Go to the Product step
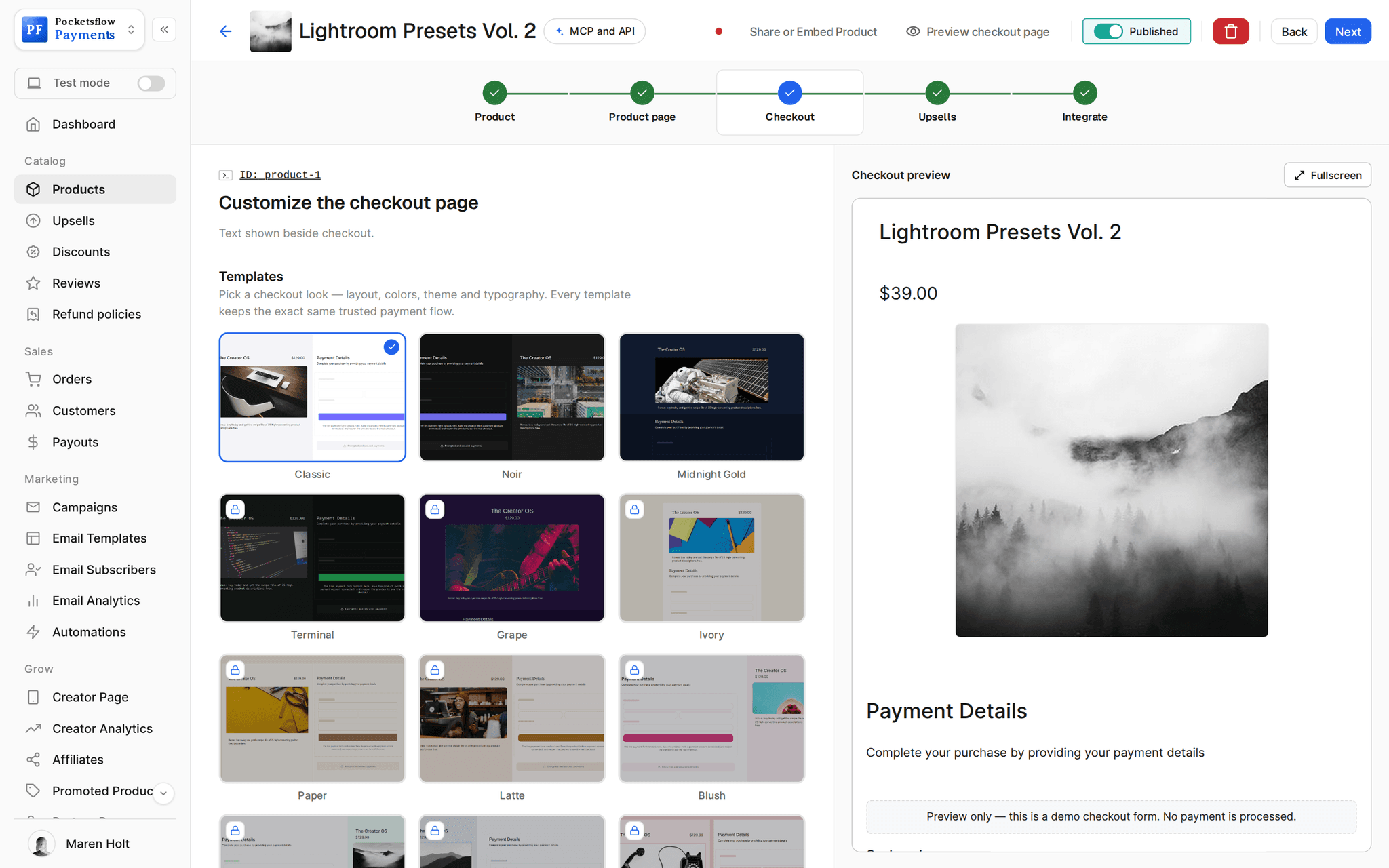Viewport: 1389px width, 868px height. click(x=494, y=102)
